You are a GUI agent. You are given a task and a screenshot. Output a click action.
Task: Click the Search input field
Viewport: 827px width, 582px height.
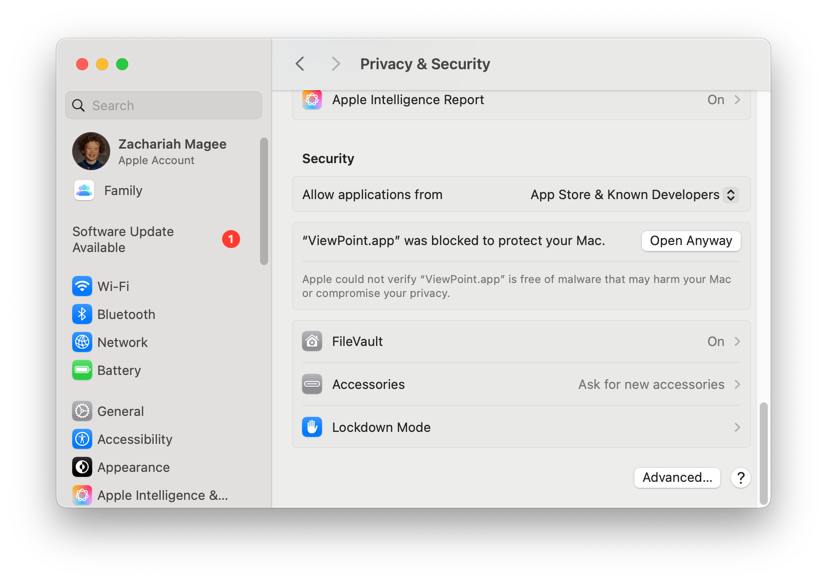(164, 106)
